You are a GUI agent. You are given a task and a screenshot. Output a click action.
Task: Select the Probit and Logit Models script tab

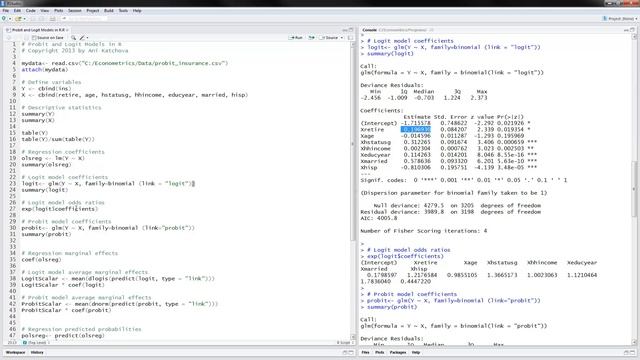[x=37, y=30]
